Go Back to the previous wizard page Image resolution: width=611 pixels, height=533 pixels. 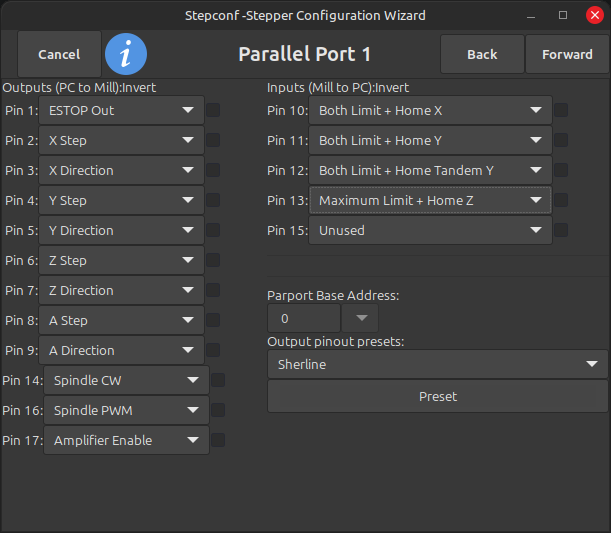(x=482, y=54)
